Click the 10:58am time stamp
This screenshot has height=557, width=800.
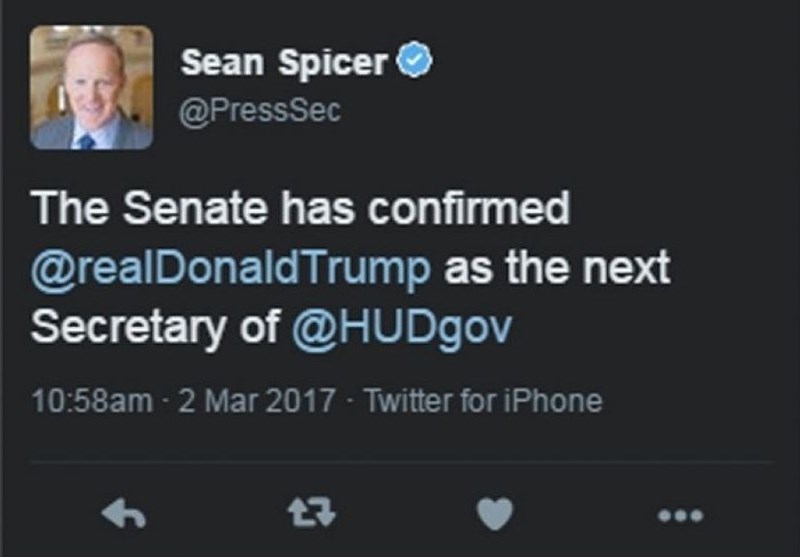pyautogui.click(x=92, y=400)
